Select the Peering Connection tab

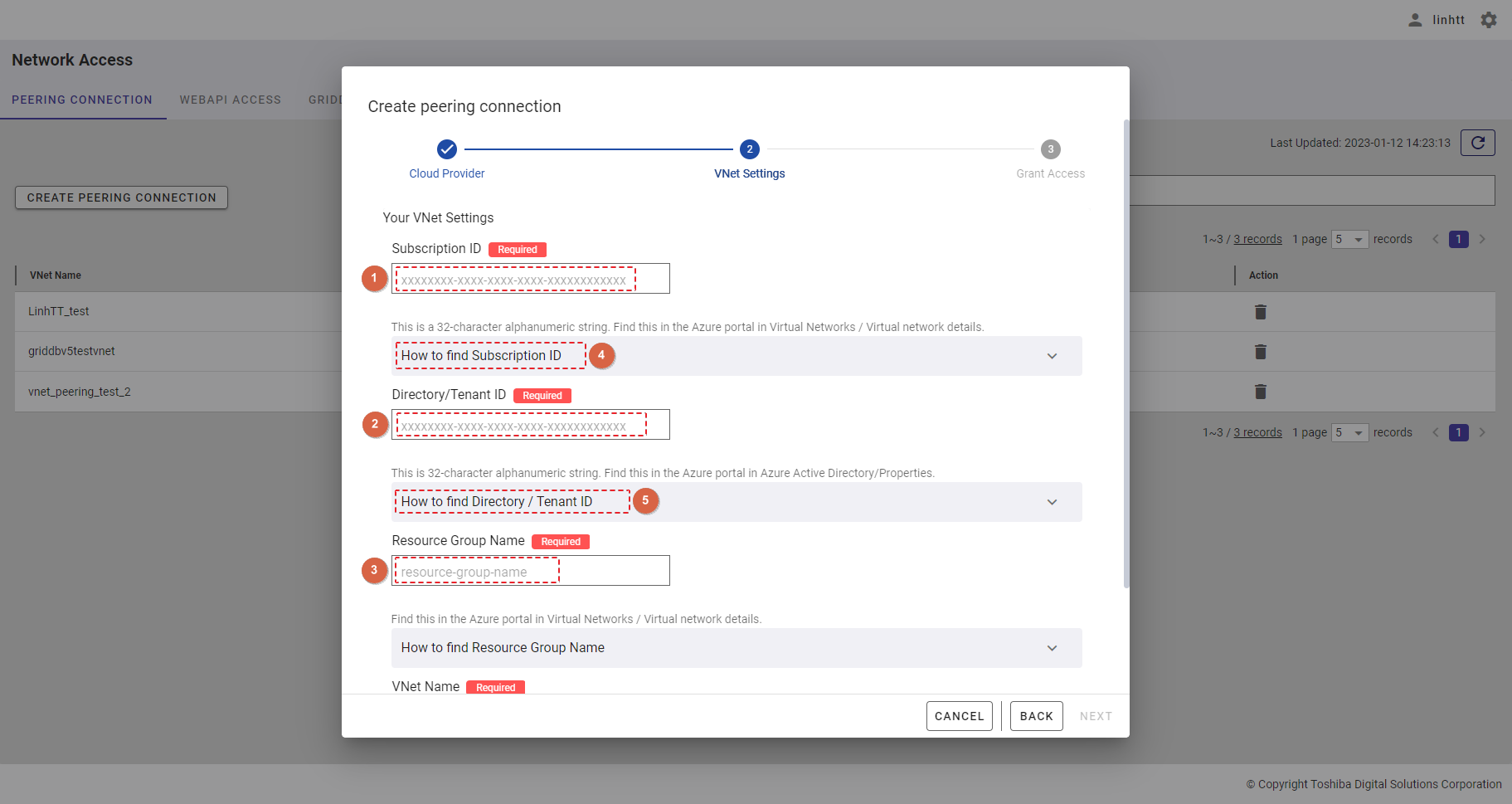pyautogui.click(x=82, y=100)
